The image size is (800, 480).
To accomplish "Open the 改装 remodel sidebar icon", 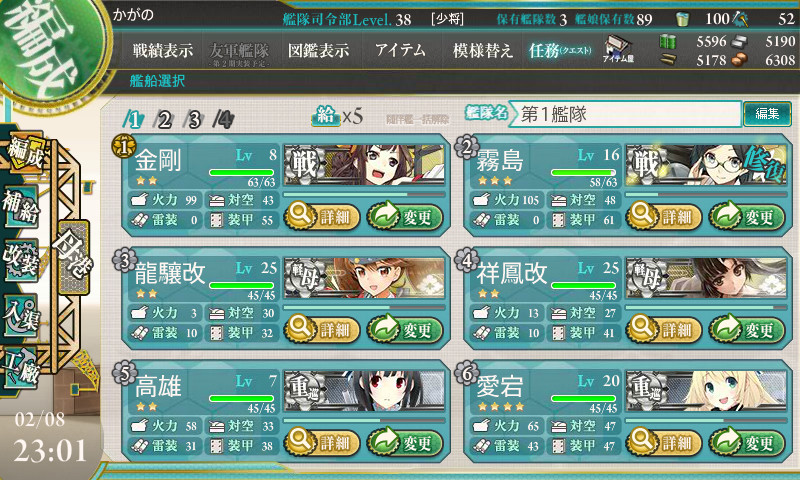I will tap(20, 260).
